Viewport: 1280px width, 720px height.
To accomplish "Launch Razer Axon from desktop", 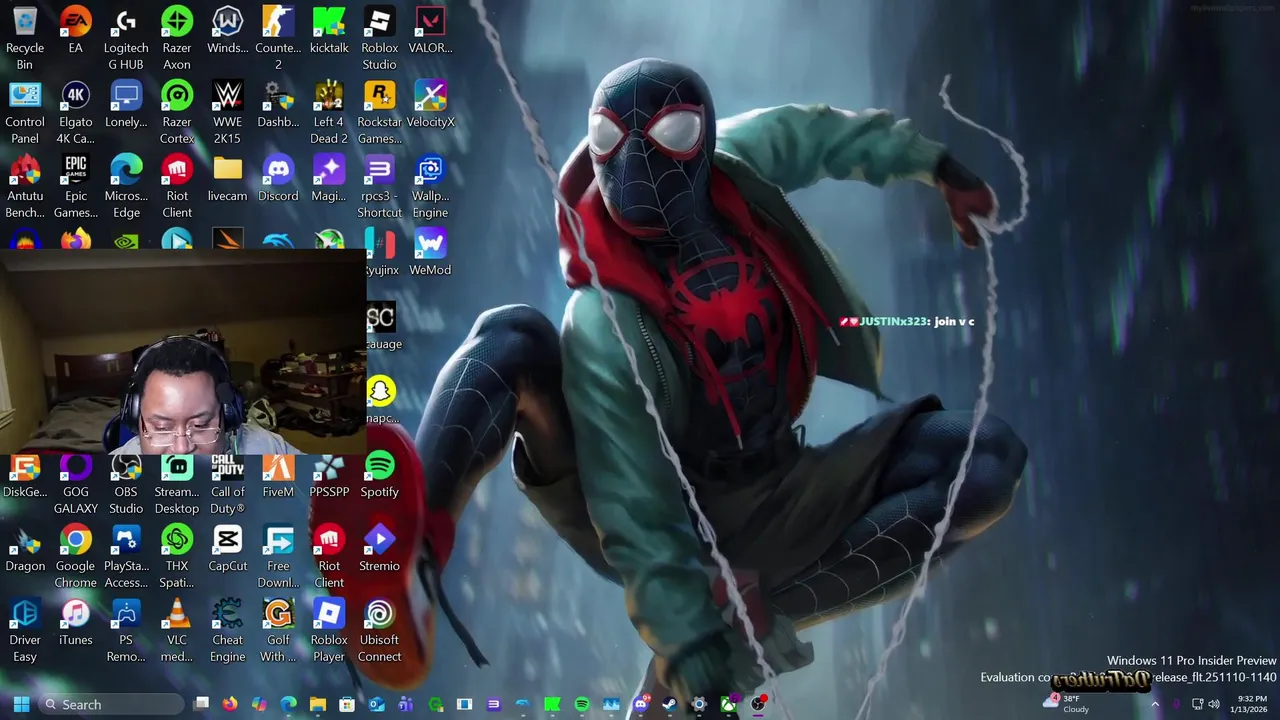I will [x=177, y=39].
